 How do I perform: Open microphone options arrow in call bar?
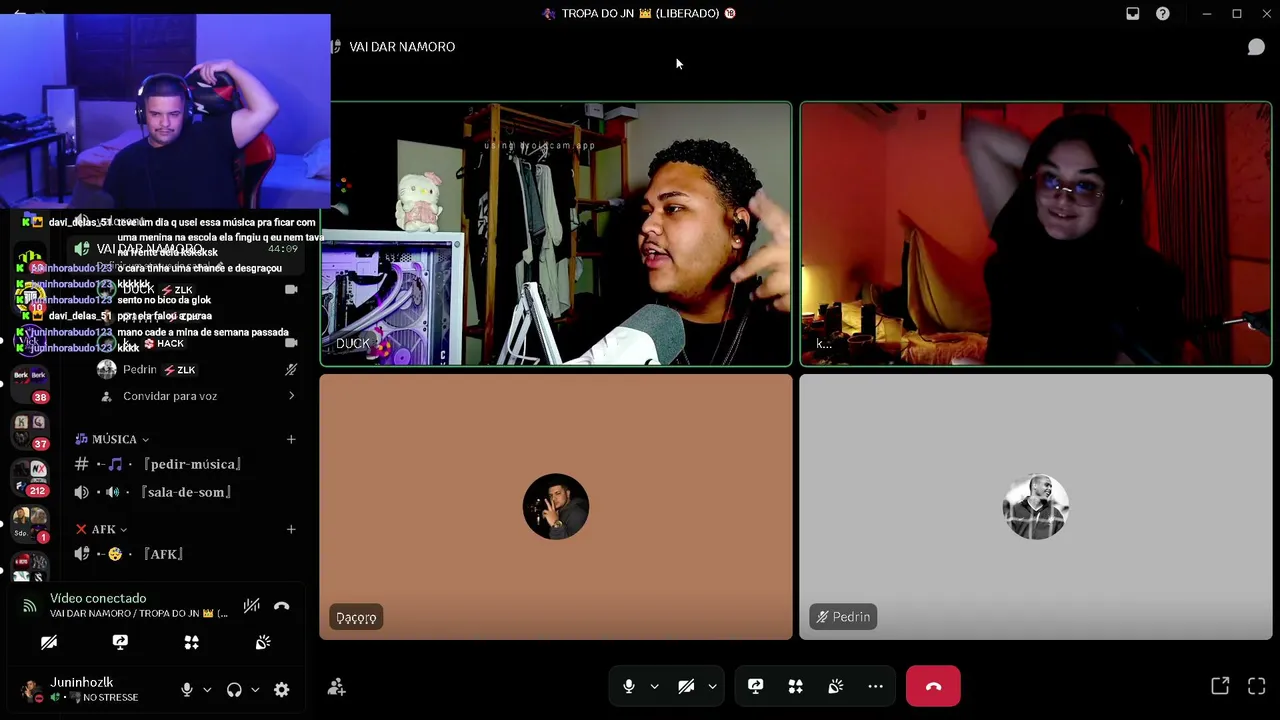(x=654, y=686)
